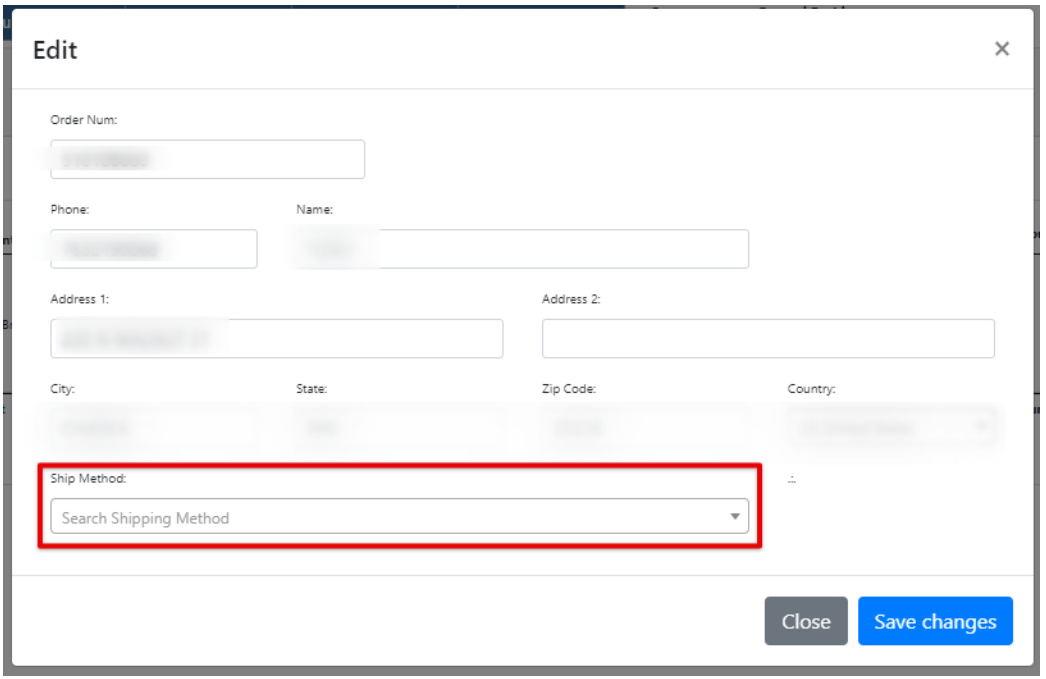
Task: Close the Edit dialog with the X icon
Action: click(x=1001, y=49)
